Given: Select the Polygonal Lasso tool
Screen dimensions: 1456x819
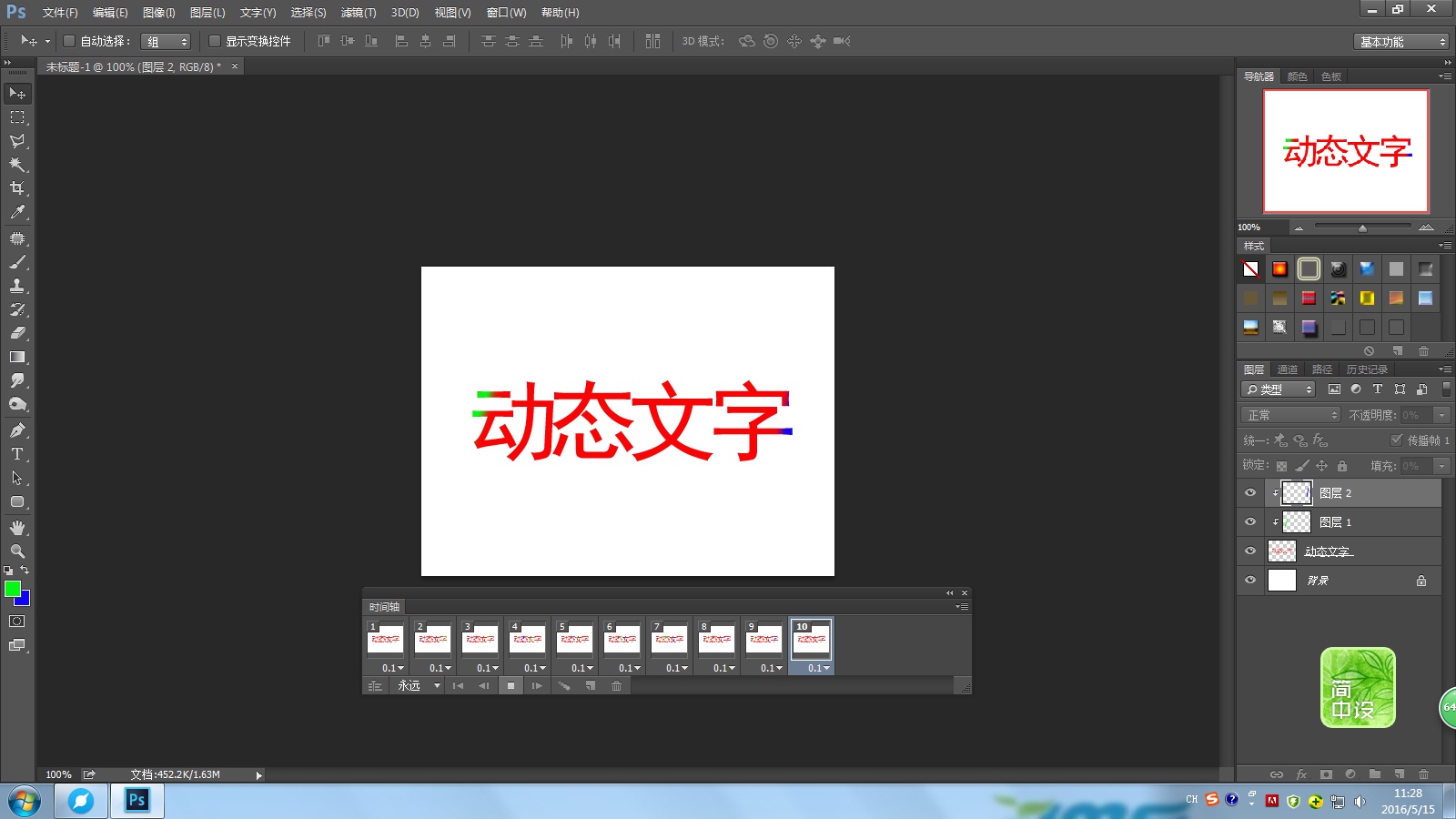Looking at the screenshot, I should tap(17, 141).
